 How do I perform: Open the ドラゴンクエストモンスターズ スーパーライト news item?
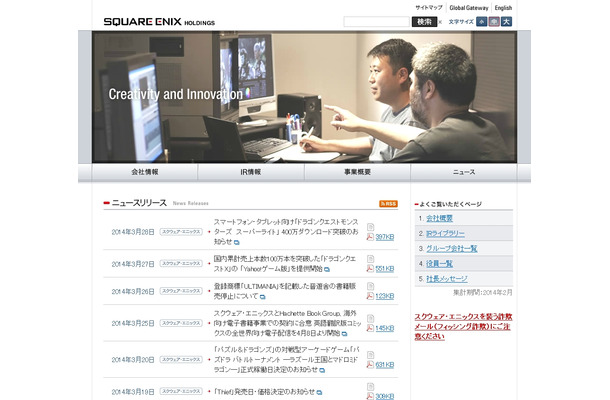(286, 232)
